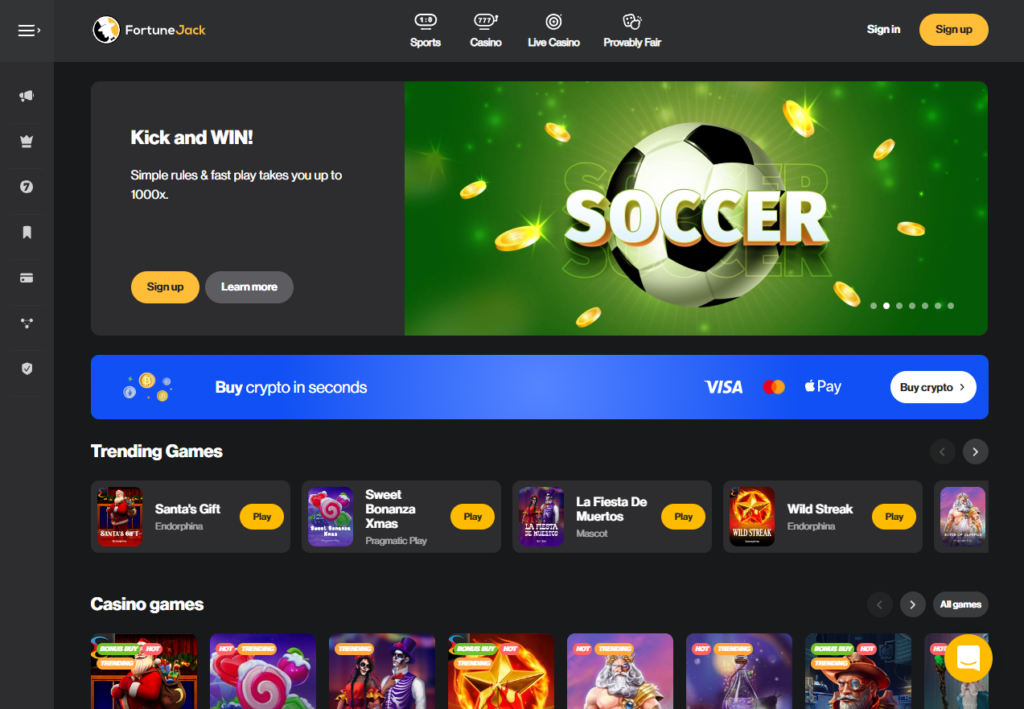Open the hamburger sidebar menu

28,30
